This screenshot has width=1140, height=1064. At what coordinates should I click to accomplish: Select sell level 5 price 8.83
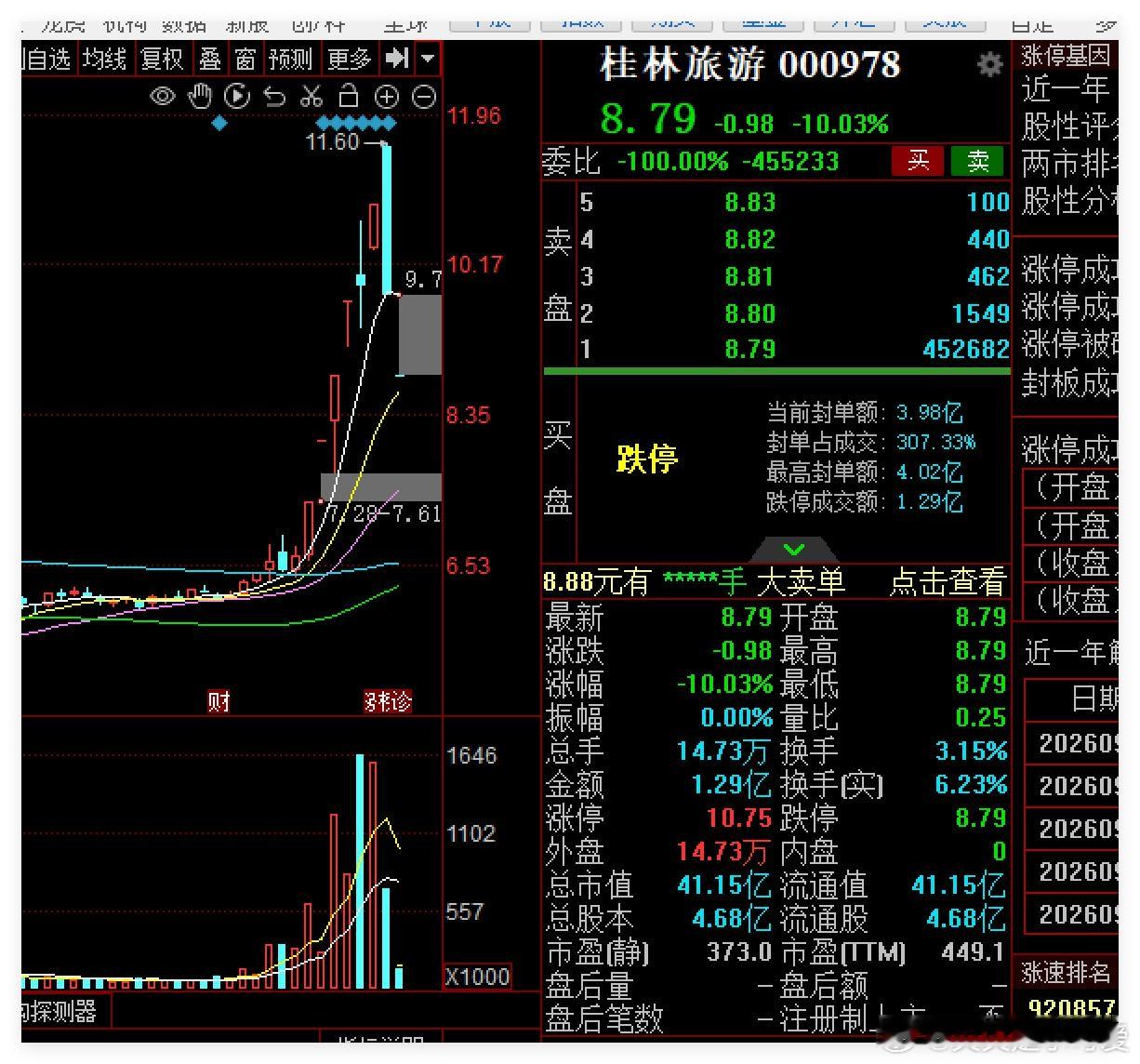click(x=749, y=202)
